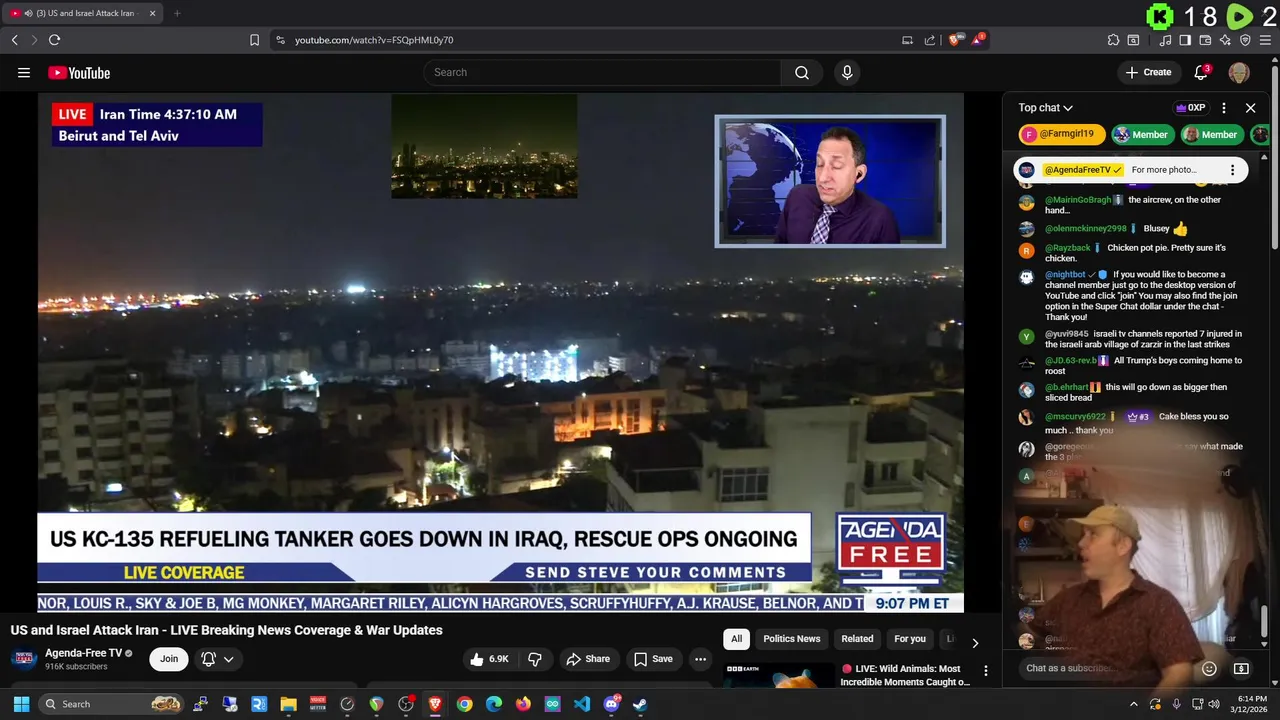This screenshot has width=1280, height=720.
Task: Select the For you filter chip
Action: point(910,639)
